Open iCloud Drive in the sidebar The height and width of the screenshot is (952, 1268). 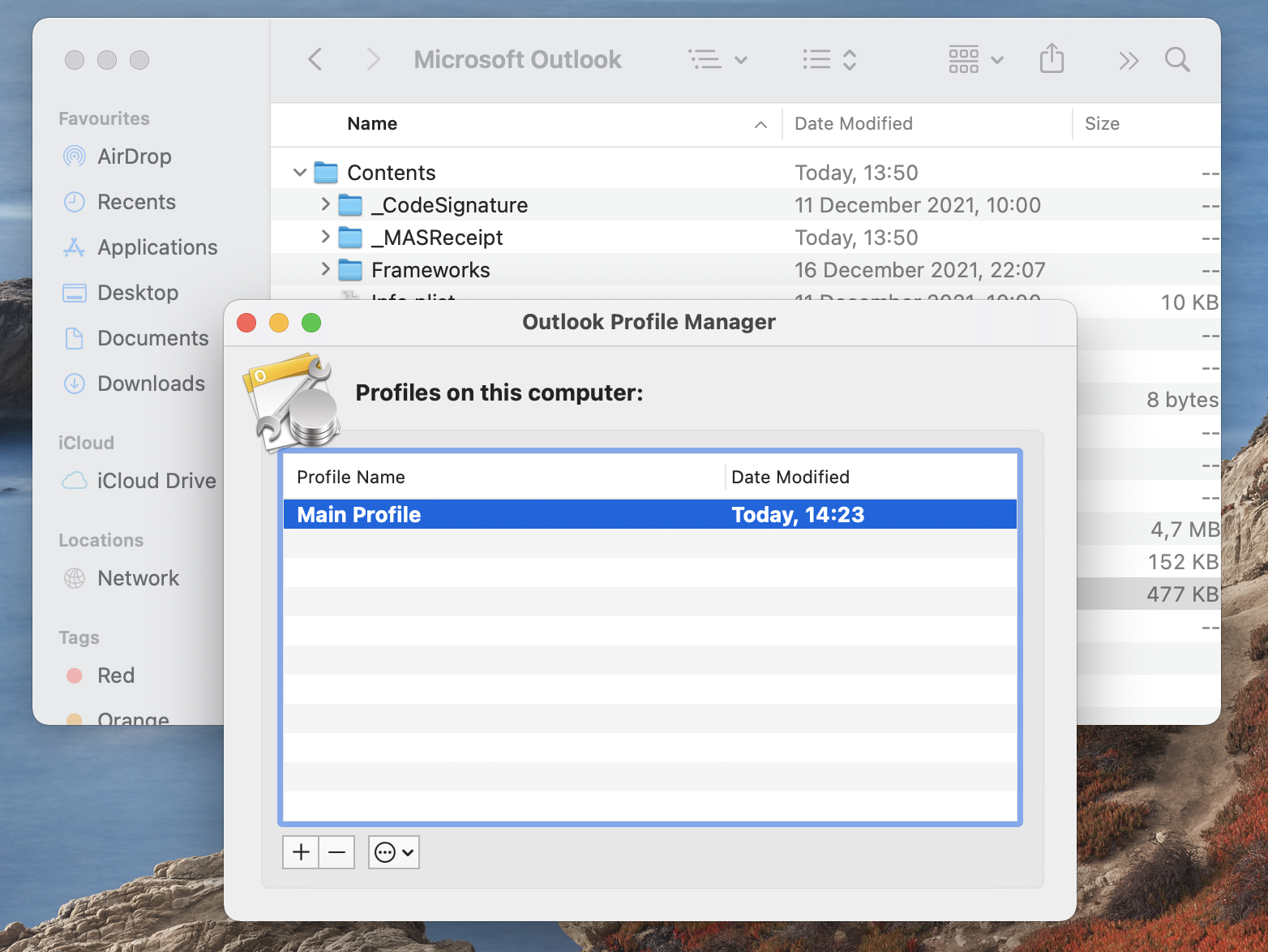[156, 480]
